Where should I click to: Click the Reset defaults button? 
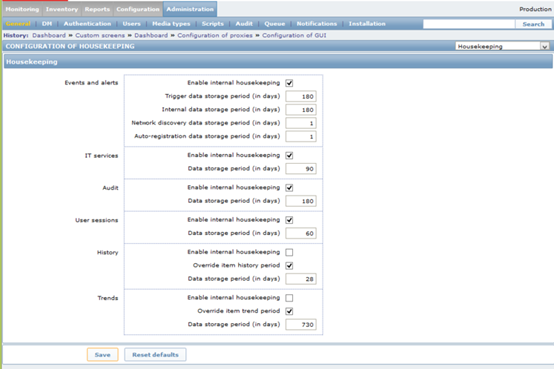tap(155, 355)
